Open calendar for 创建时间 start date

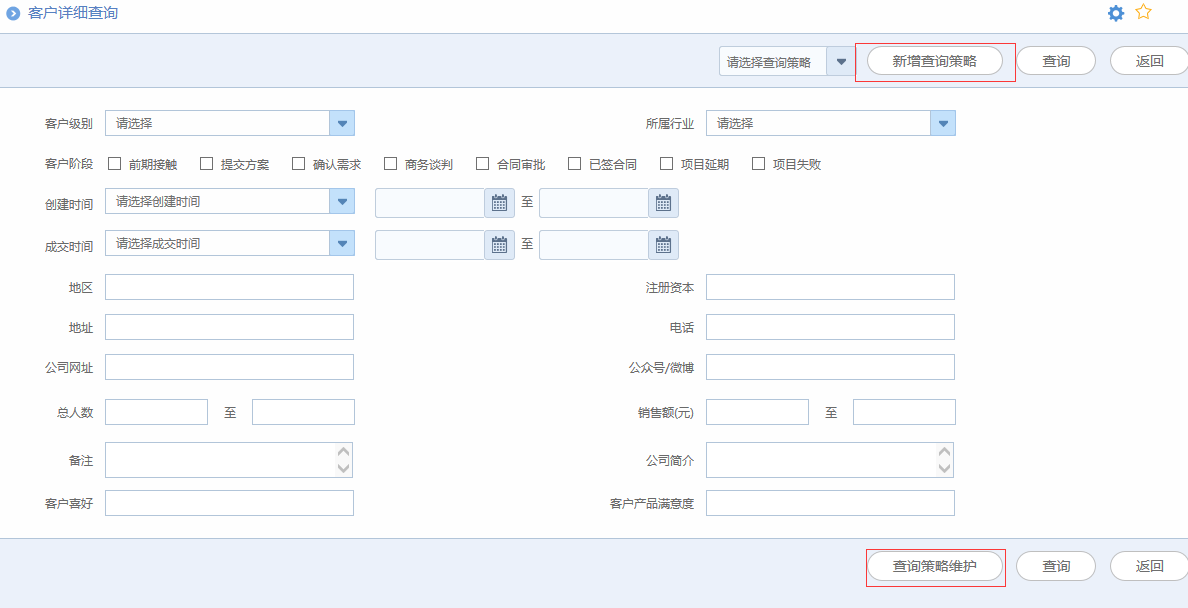[499, 203]
